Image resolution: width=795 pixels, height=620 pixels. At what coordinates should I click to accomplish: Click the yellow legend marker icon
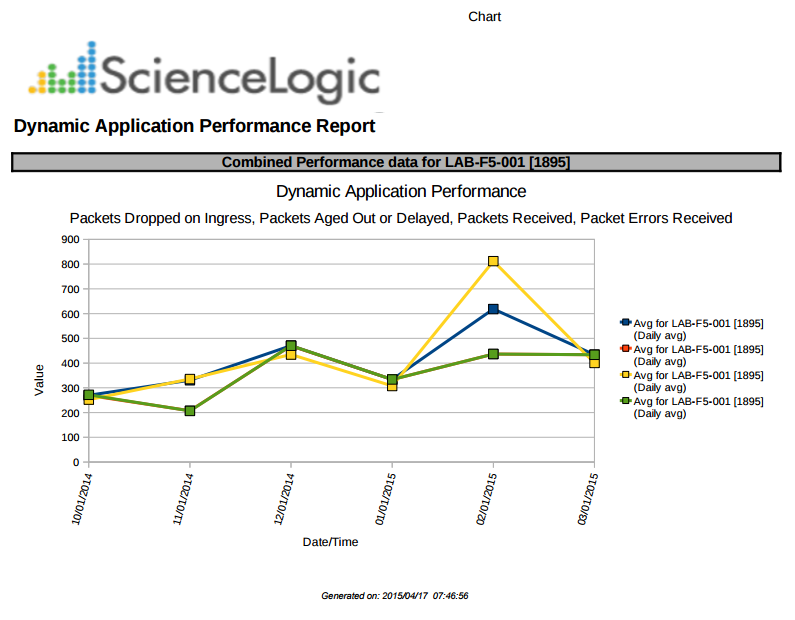click(x=626, y=375)
